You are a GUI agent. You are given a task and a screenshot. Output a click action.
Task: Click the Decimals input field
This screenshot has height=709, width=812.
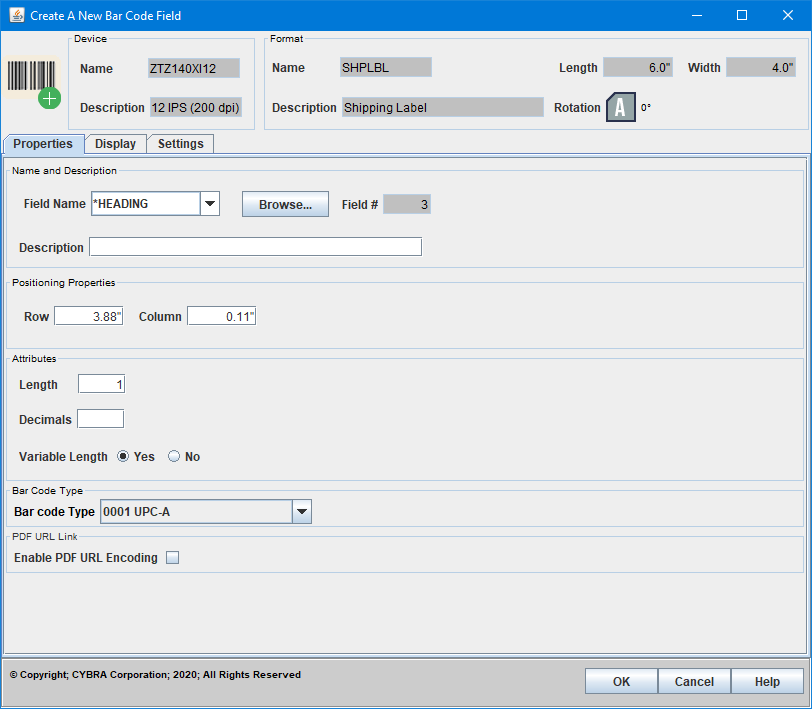coord(100,418)
